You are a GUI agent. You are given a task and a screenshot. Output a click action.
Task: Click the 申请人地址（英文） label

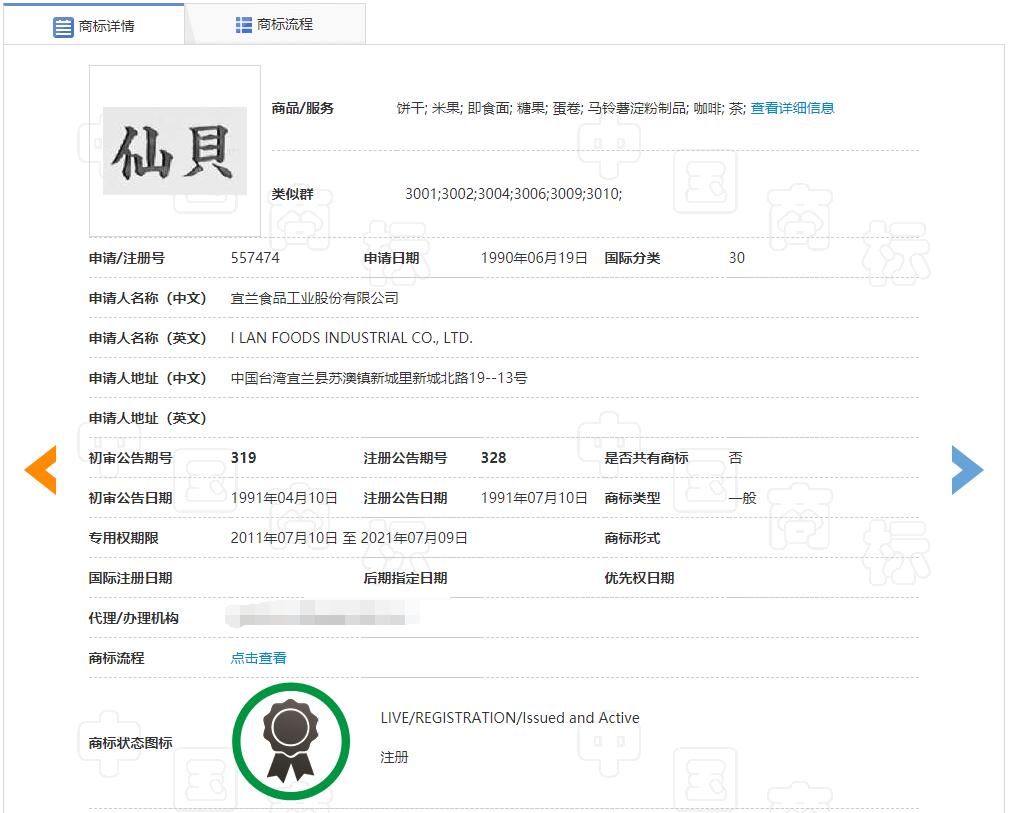point(147,418)
